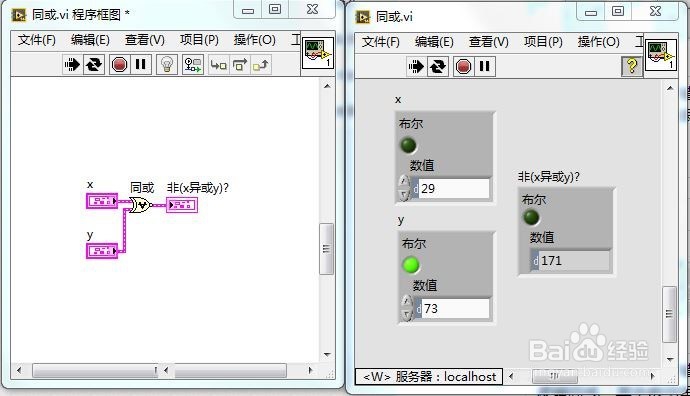Click Pause button in front panel window
The width and height of the screenshot is (690, 396).
click(x=484, y=67)
